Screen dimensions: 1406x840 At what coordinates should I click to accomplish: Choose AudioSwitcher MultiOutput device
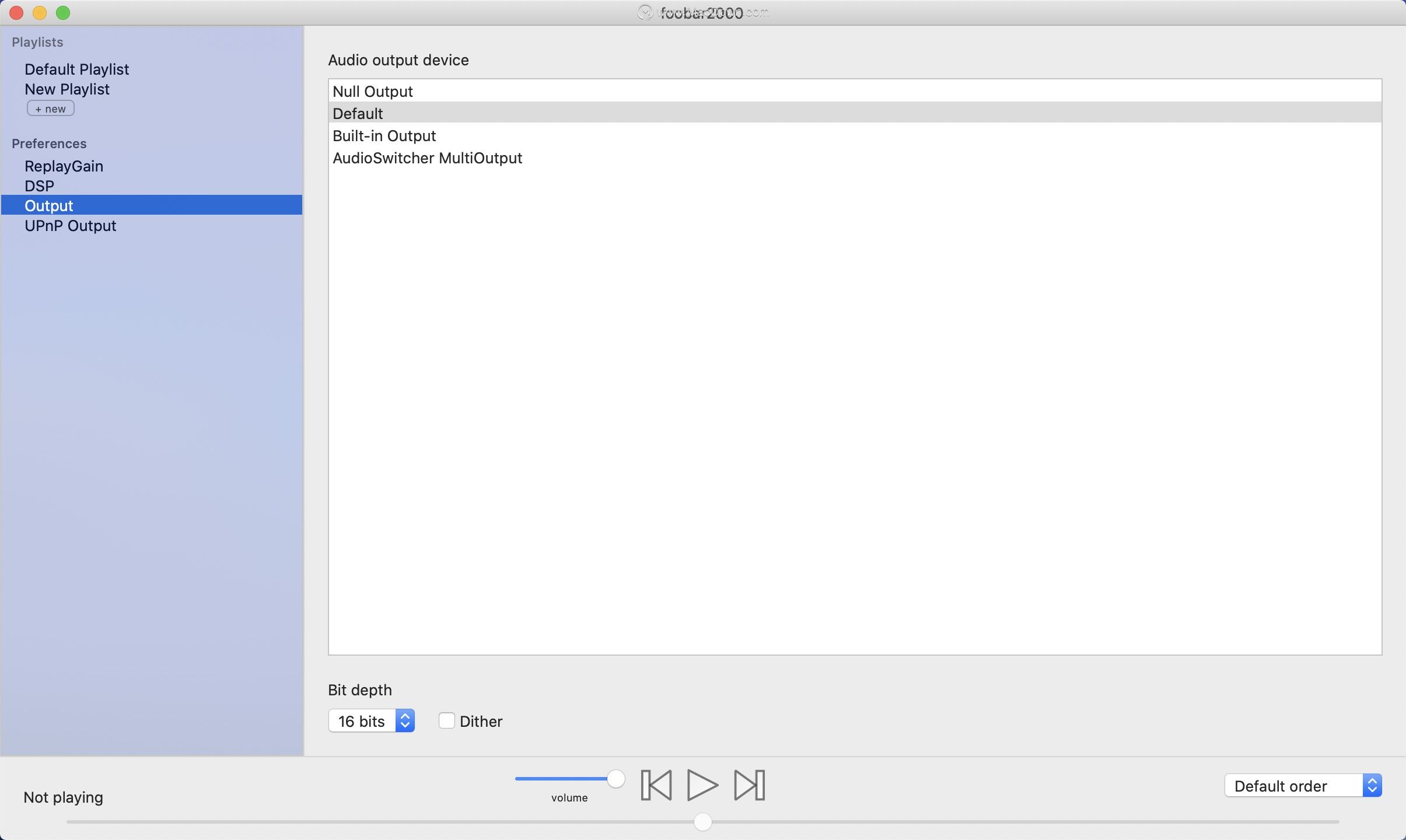[426, 157]
